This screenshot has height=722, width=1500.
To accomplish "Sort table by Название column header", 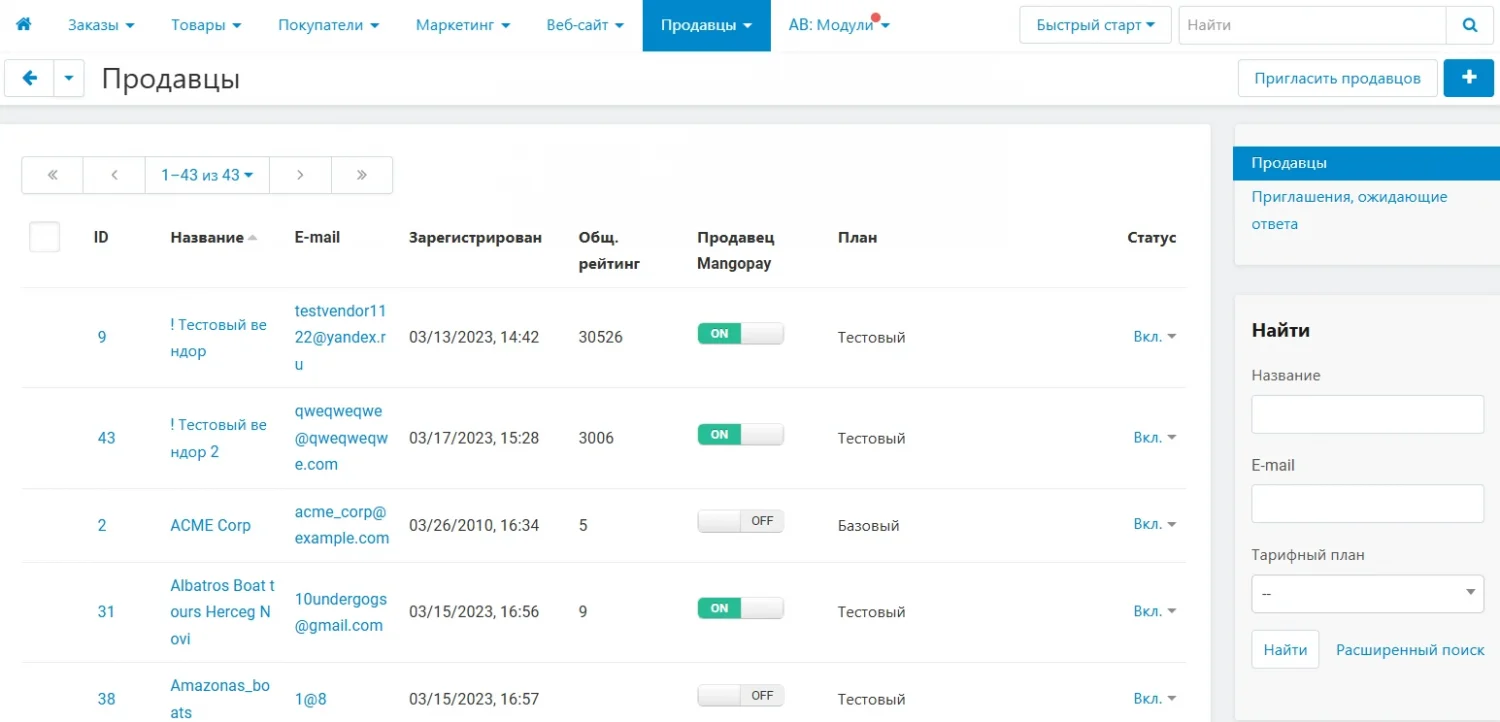I will [x=207, y=238].
